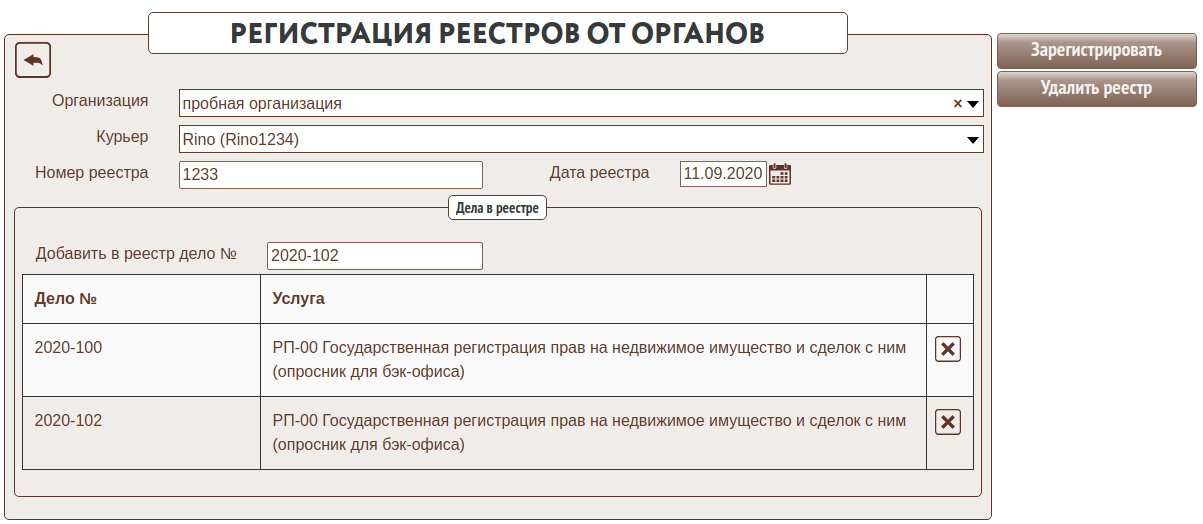
Task: Click the back arrow icon
Action: [33, 61]
